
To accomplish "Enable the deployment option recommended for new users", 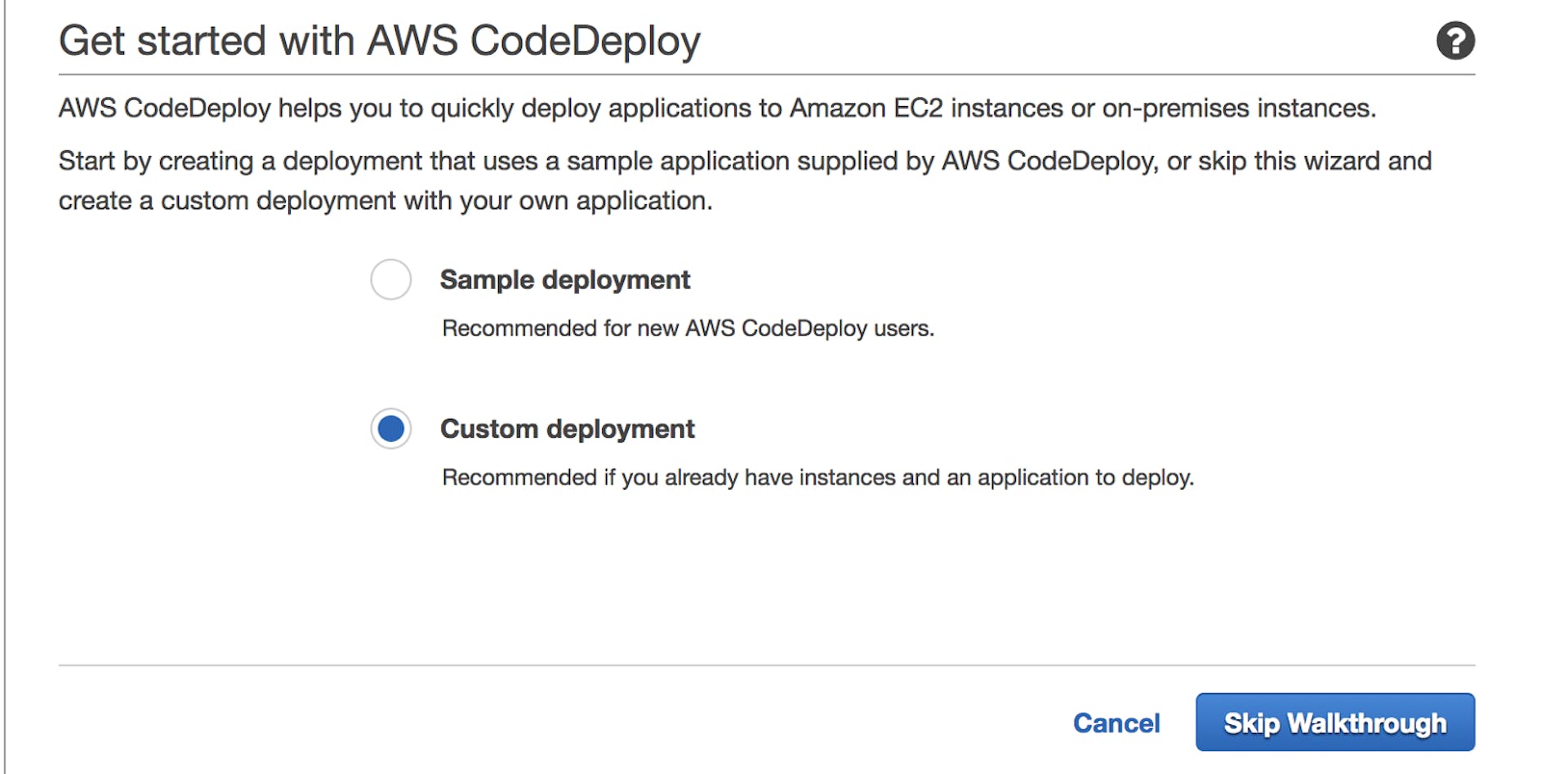I will tap(390, 279).
